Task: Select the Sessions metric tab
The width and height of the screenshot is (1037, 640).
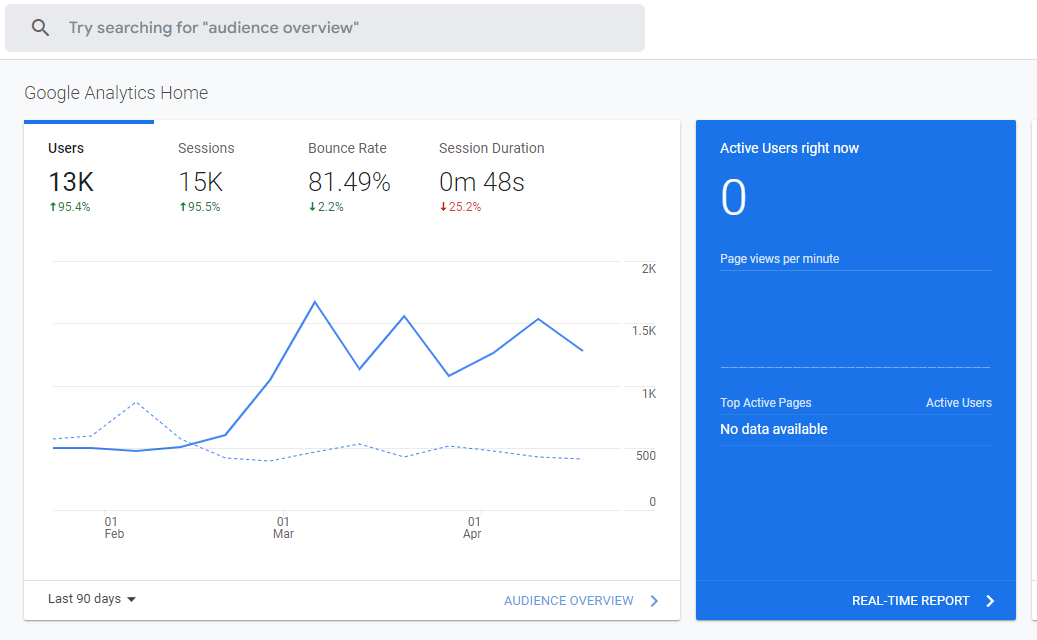Action: (x=206, y=177)
